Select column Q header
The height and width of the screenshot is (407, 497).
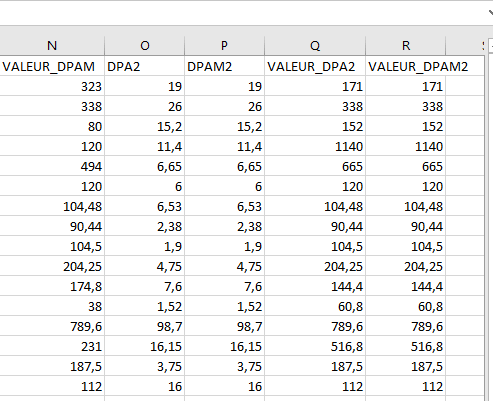315,45
